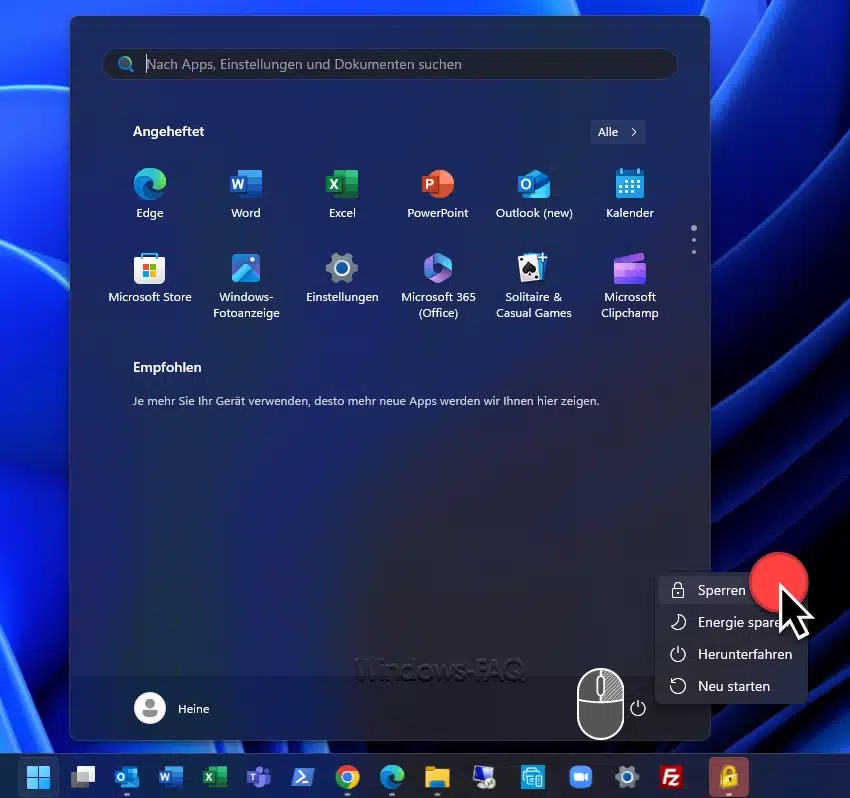
Task: Open FileZilla from the taskbar
Action: (671, 777)
